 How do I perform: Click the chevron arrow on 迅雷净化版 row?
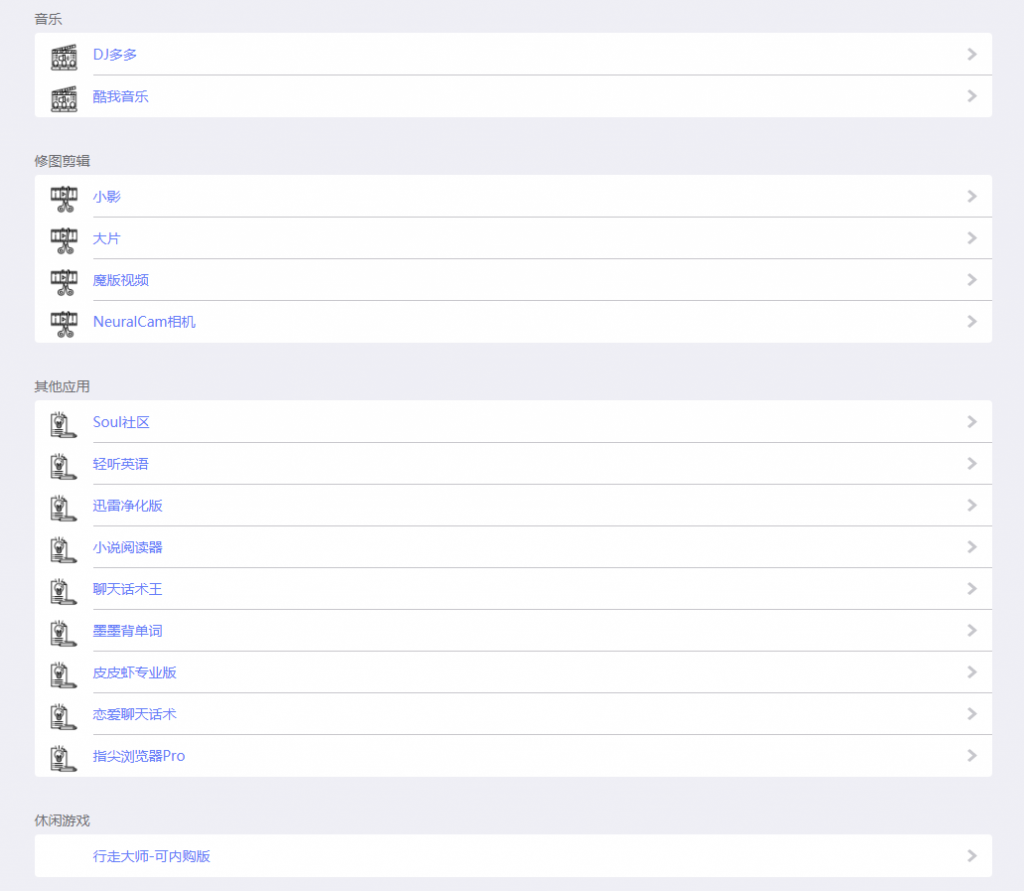point(972,506)
